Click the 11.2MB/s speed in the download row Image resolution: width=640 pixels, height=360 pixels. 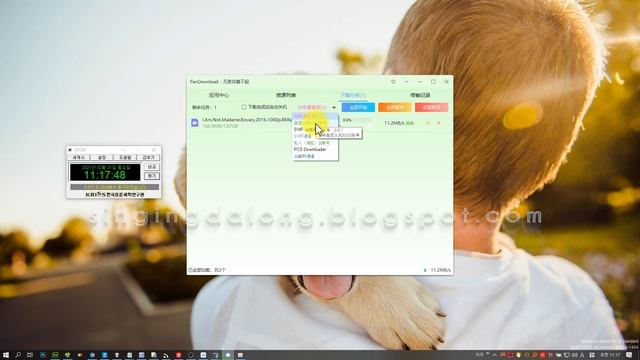(399, 123)
